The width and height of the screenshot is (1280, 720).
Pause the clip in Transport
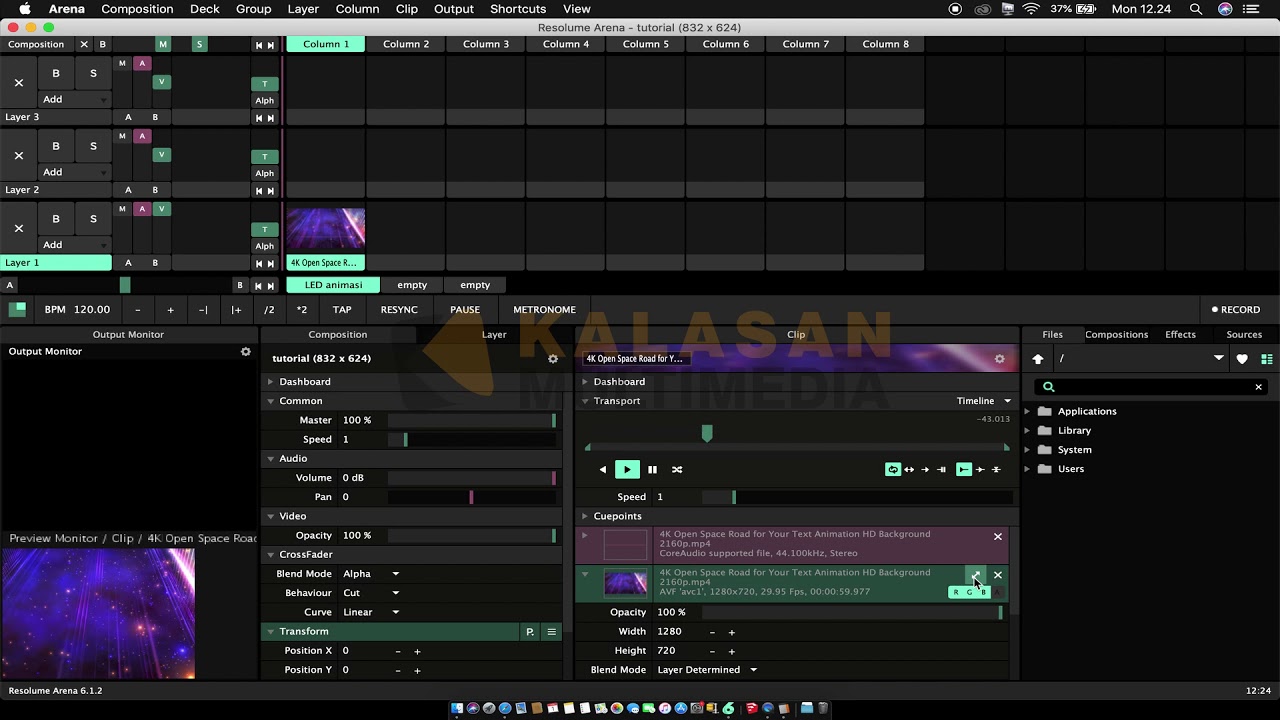pos(652,469)
